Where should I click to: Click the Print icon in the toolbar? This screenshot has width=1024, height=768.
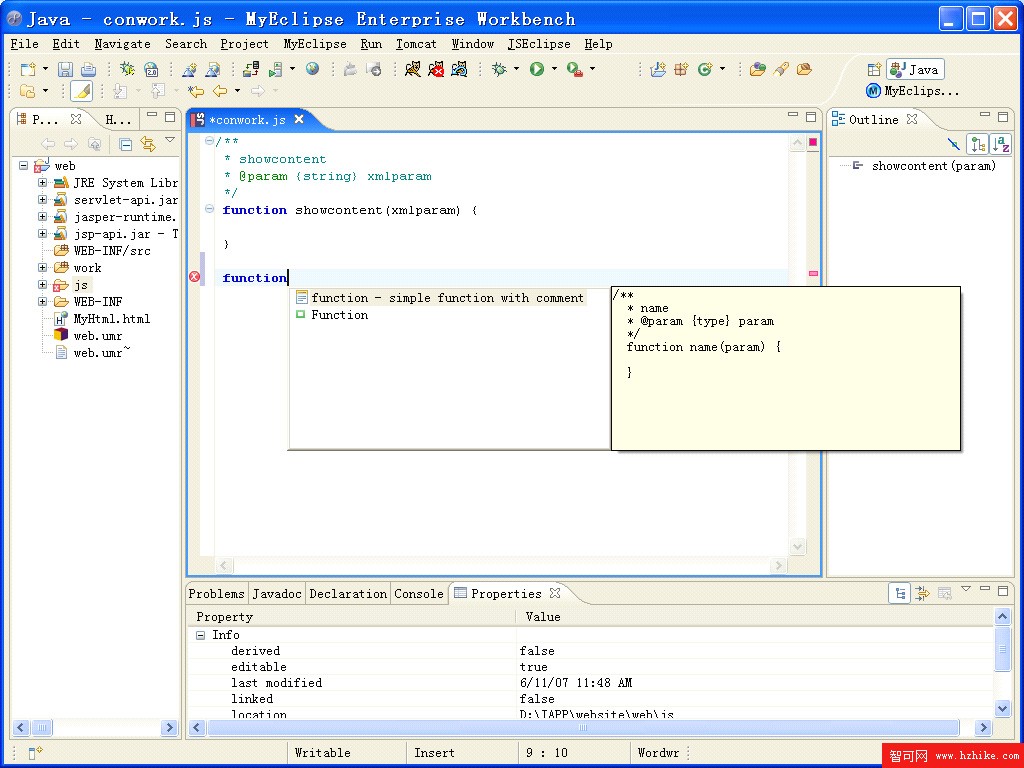[x=88, y=69]
